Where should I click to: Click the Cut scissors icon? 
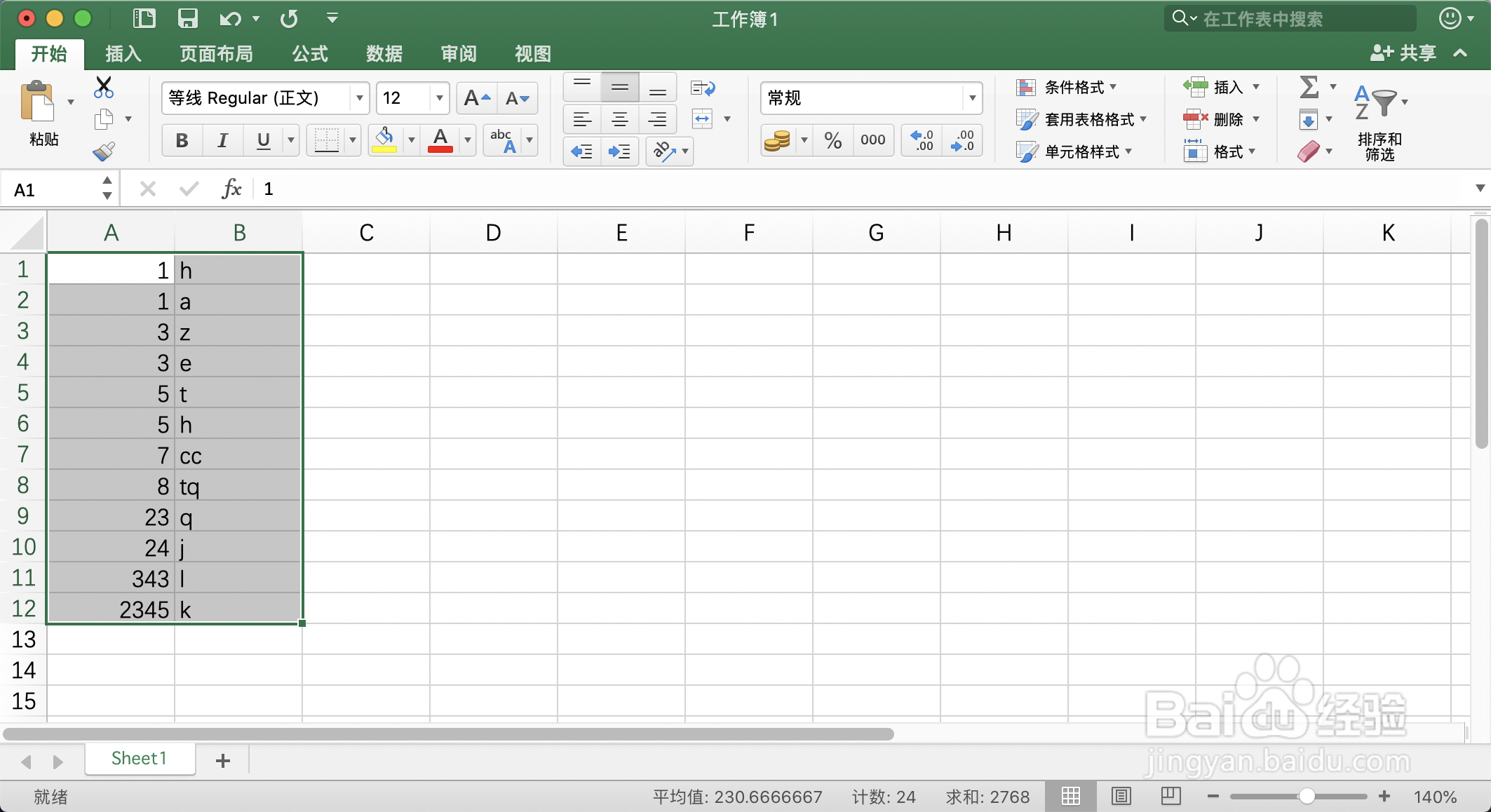tap(104, 87)
